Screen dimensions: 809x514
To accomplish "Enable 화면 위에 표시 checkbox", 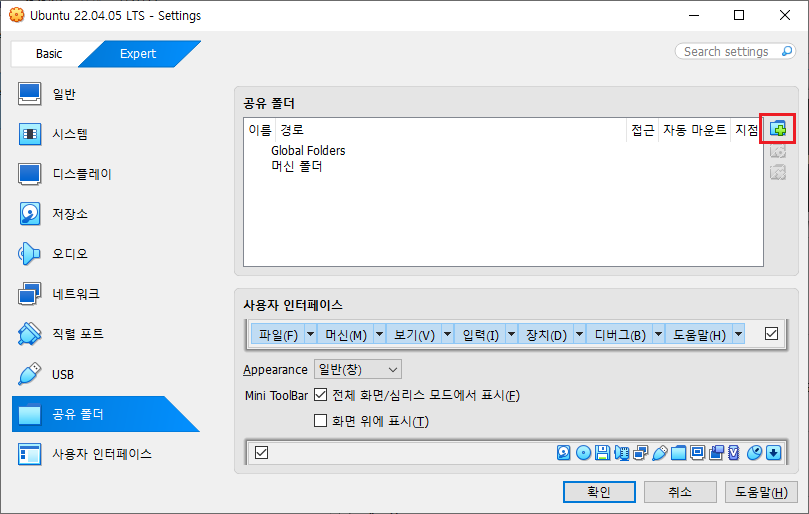I will [320, 421].
